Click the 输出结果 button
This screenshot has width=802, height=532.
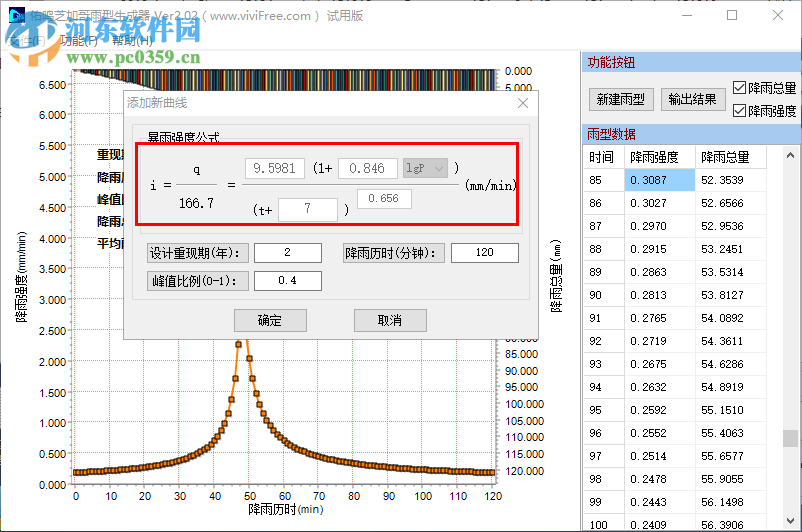click(693, 99)
